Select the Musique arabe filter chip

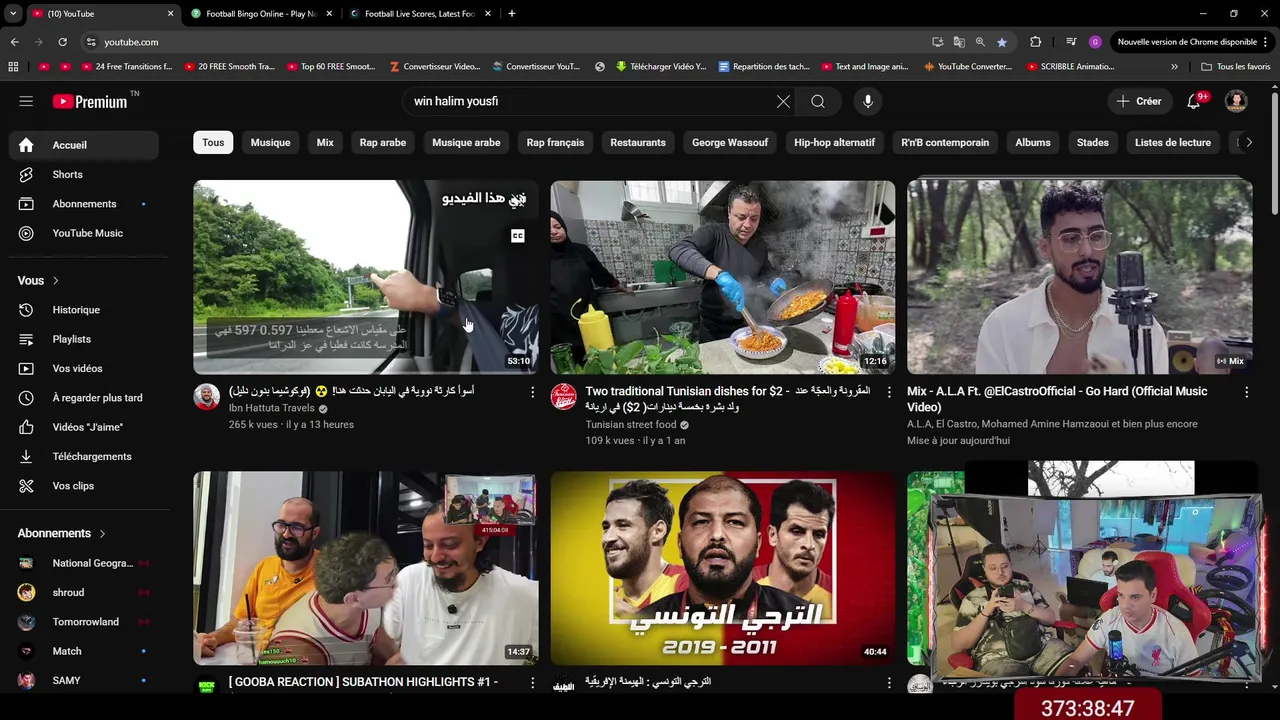coord(466,142)
